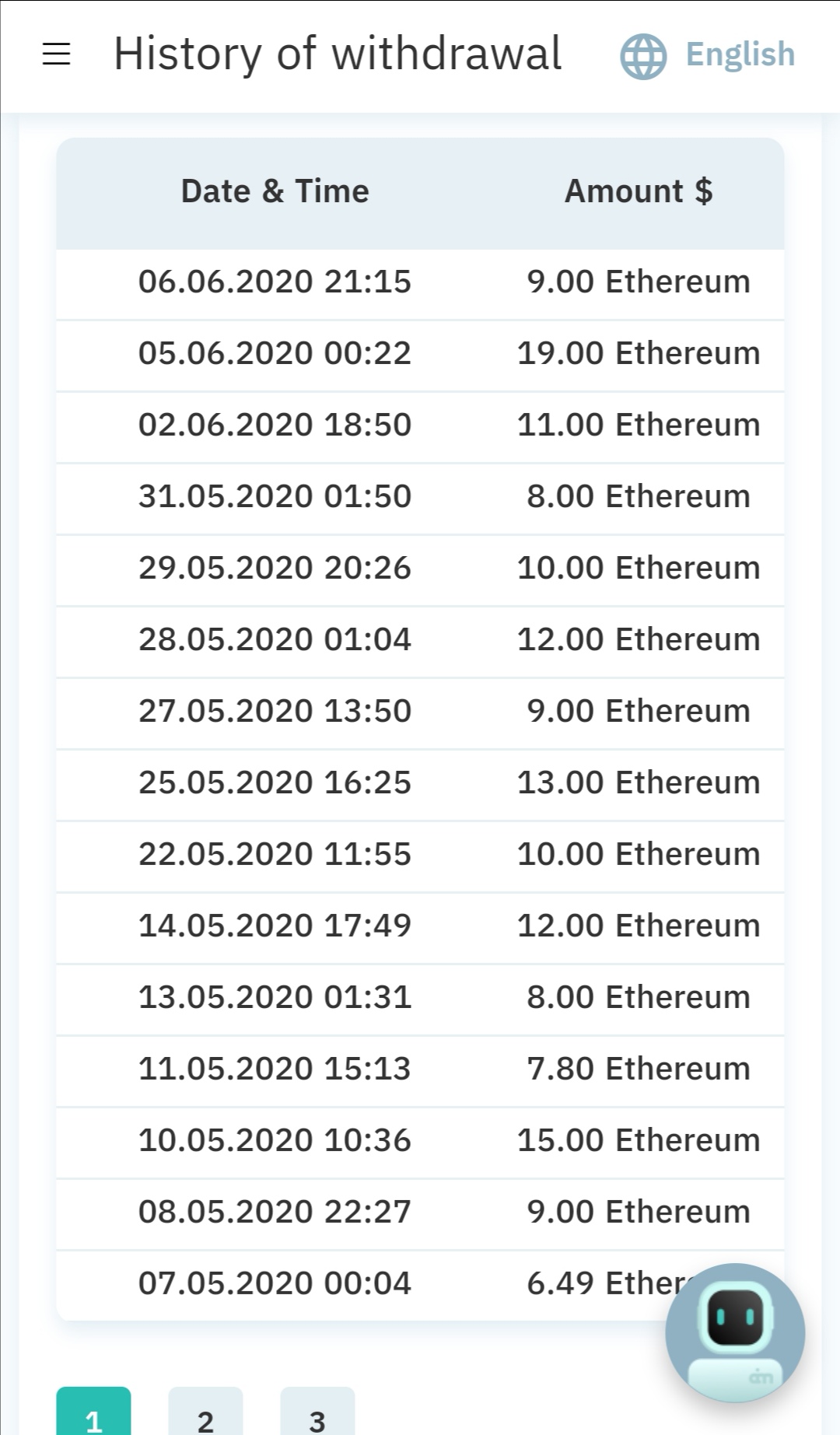Click the 13.00 Ethereum amount cell
Image resolution: width=840 pixels, height=1435 pixels.
coord(638,782)
